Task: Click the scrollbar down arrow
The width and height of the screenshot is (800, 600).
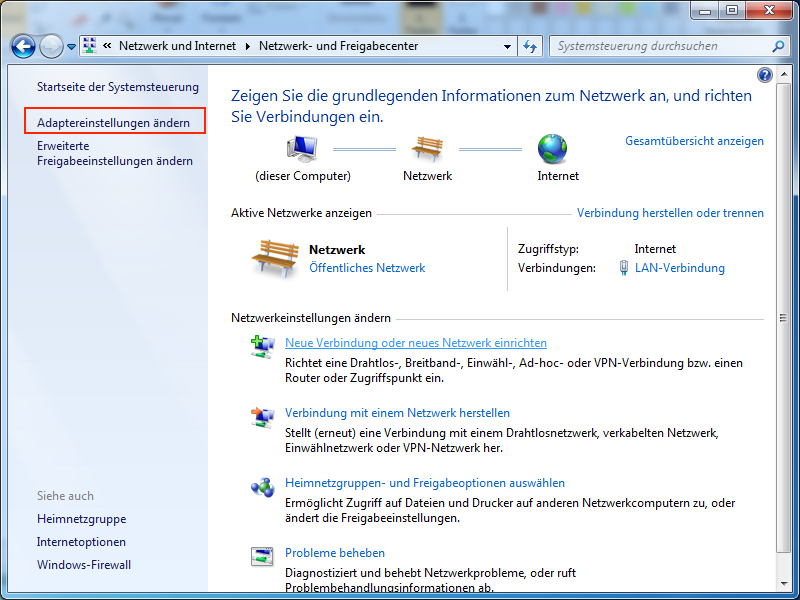Action: click(783, 583)
